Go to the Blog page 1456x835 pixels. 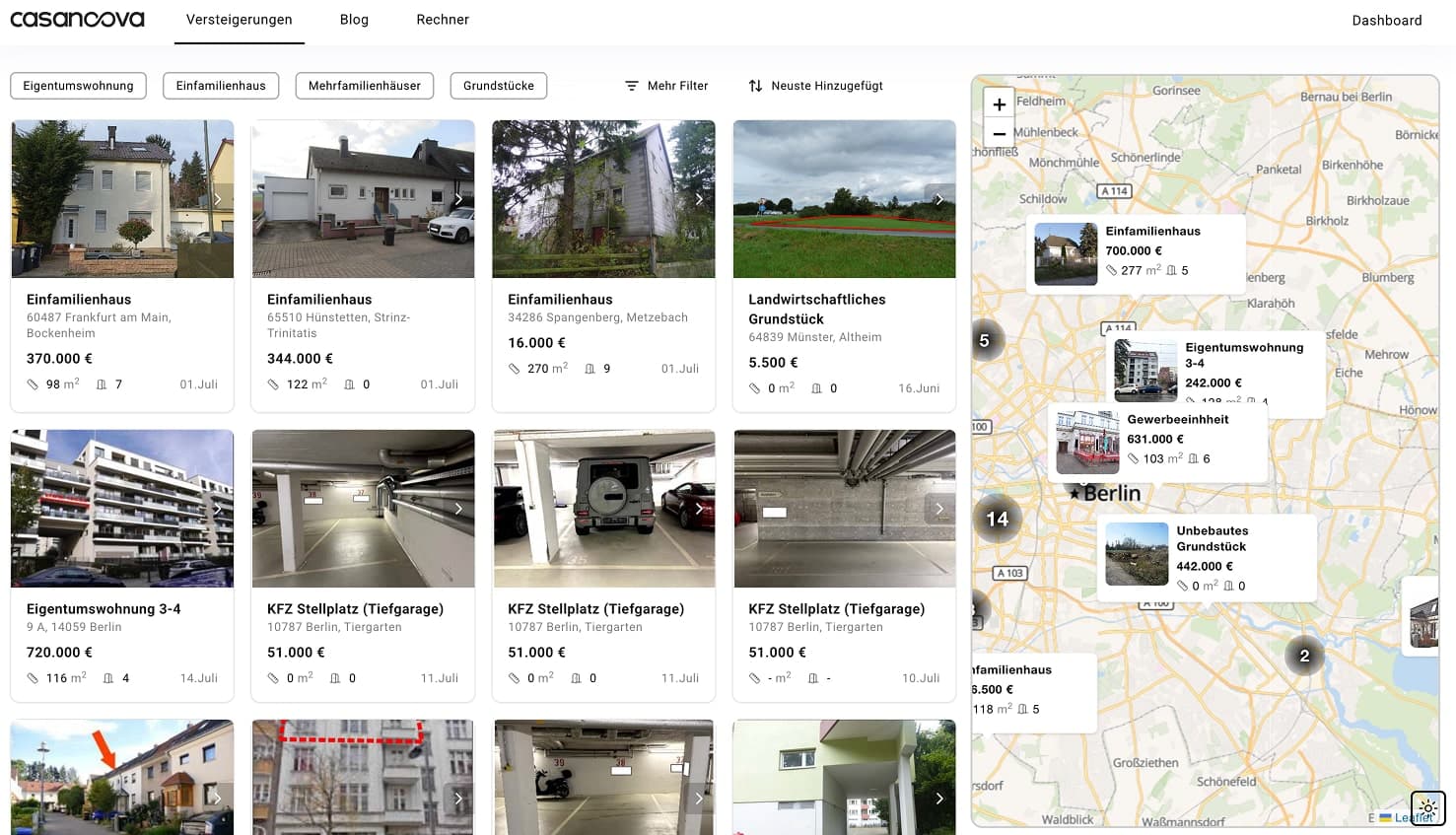[x=354, y=20]
